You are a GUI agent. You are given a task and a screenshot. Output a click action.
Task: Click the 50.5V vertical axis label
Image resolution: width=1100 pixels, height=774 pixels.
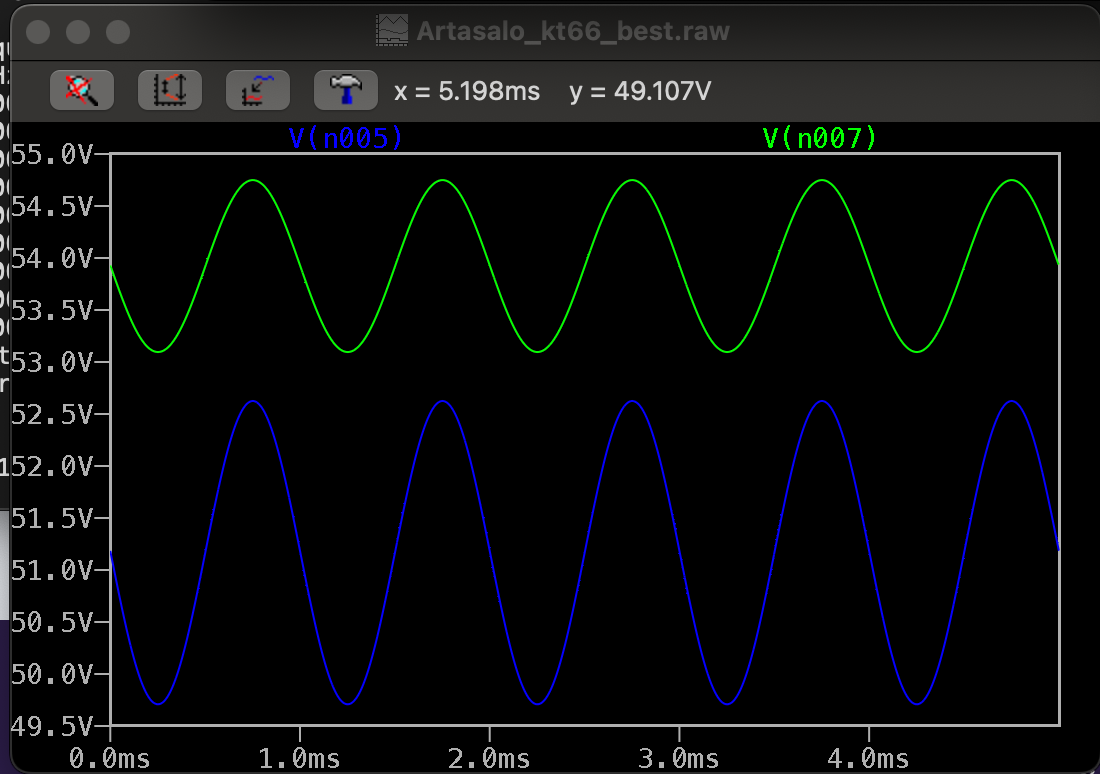click(52, 622)
